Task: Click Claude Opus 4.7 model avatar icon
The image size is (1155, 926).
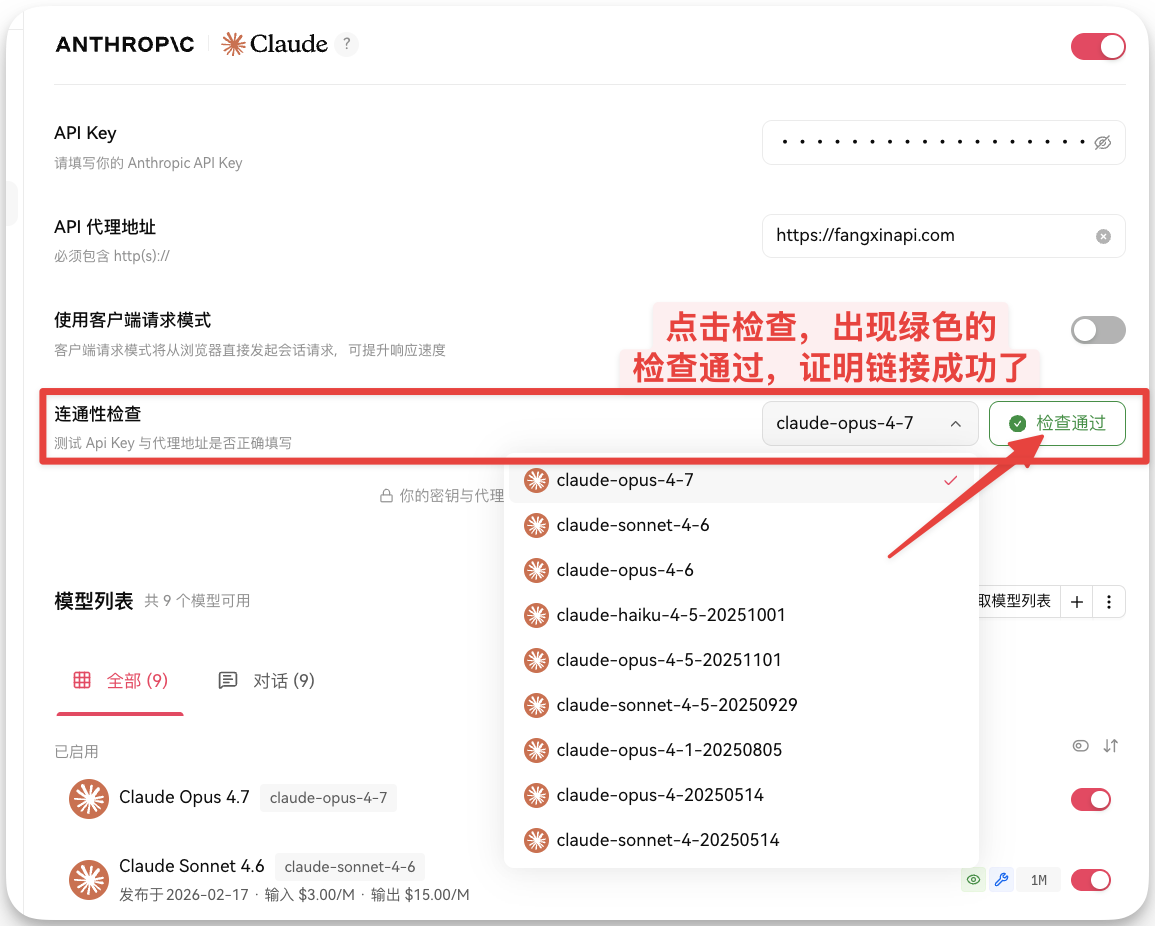Action: pyautogui.click(x=89, y=799)
